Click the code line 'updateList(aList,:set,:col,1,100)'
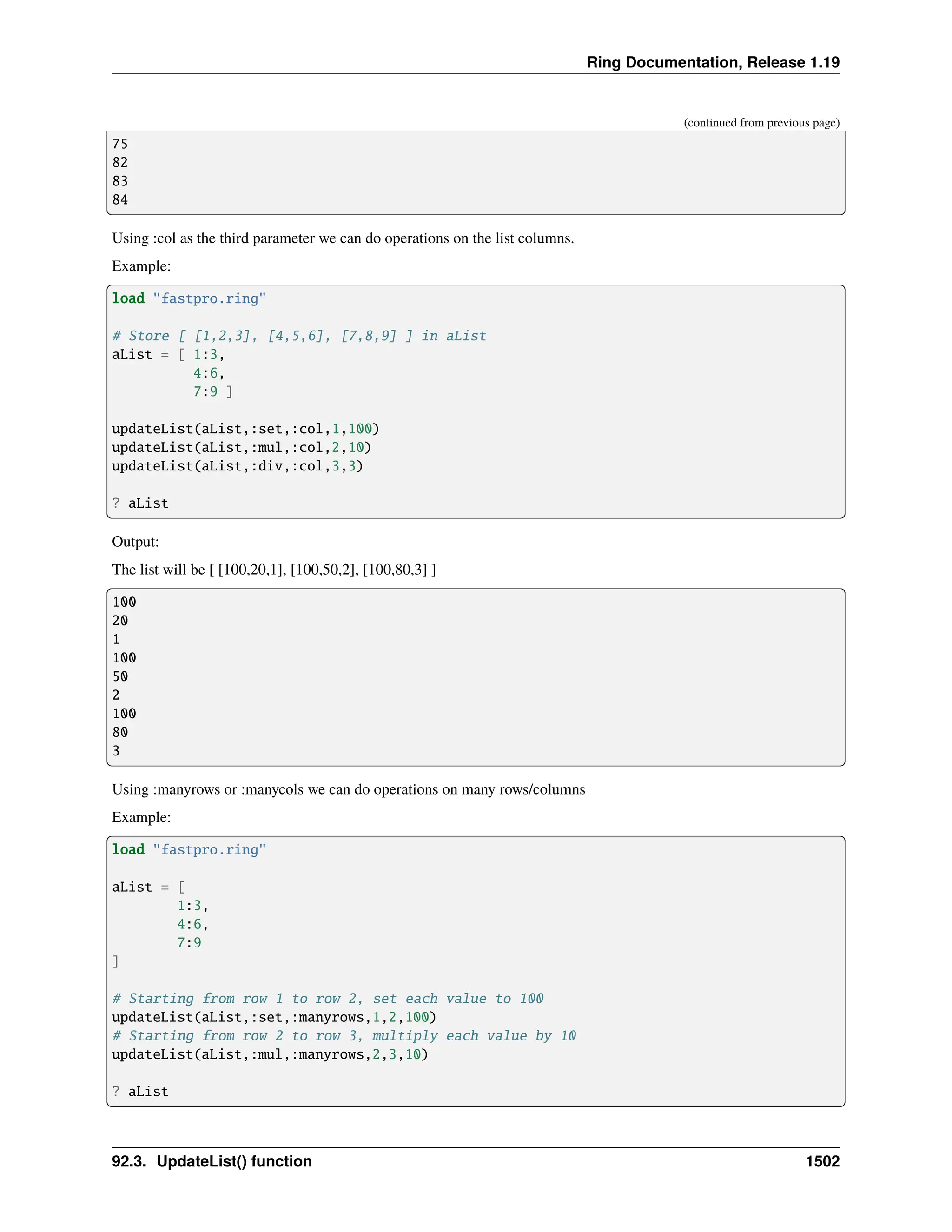The image size is (952, 1232). click(x=245, y=429)
